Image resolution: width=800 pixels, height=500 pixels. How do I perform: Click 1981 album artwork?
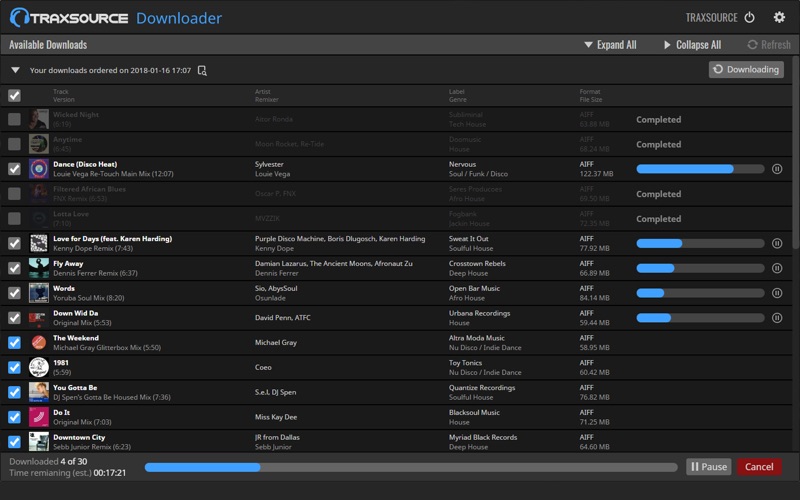[39, 367]
